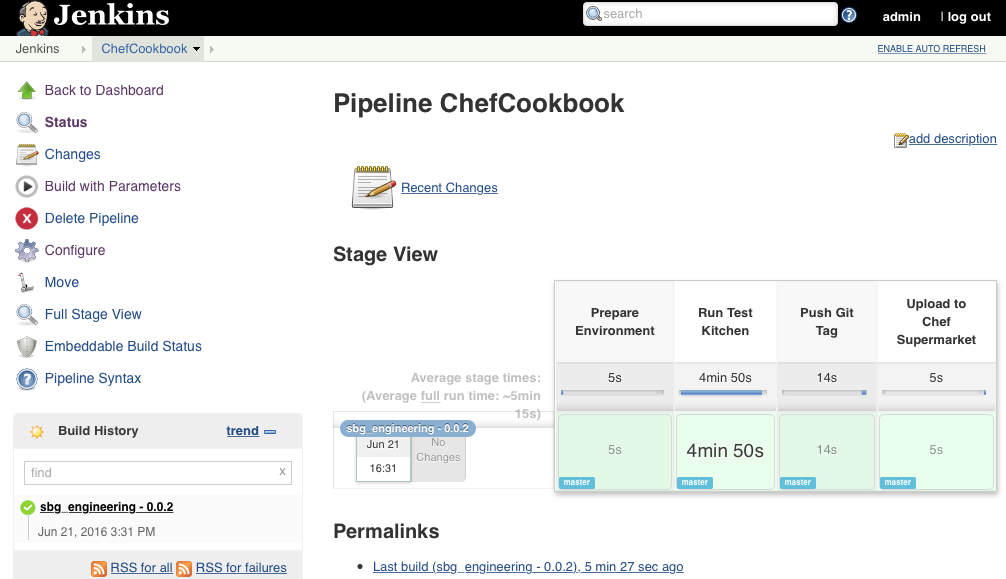Screen dimensions: 1006x579
Task: Click the add description link
Action: coord(952,139)
